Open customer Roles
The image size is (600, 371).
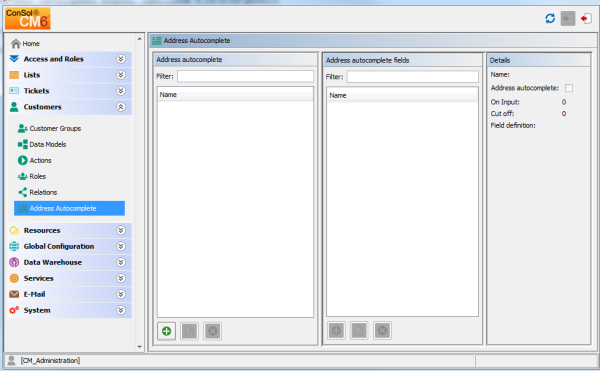click(32, 176)
